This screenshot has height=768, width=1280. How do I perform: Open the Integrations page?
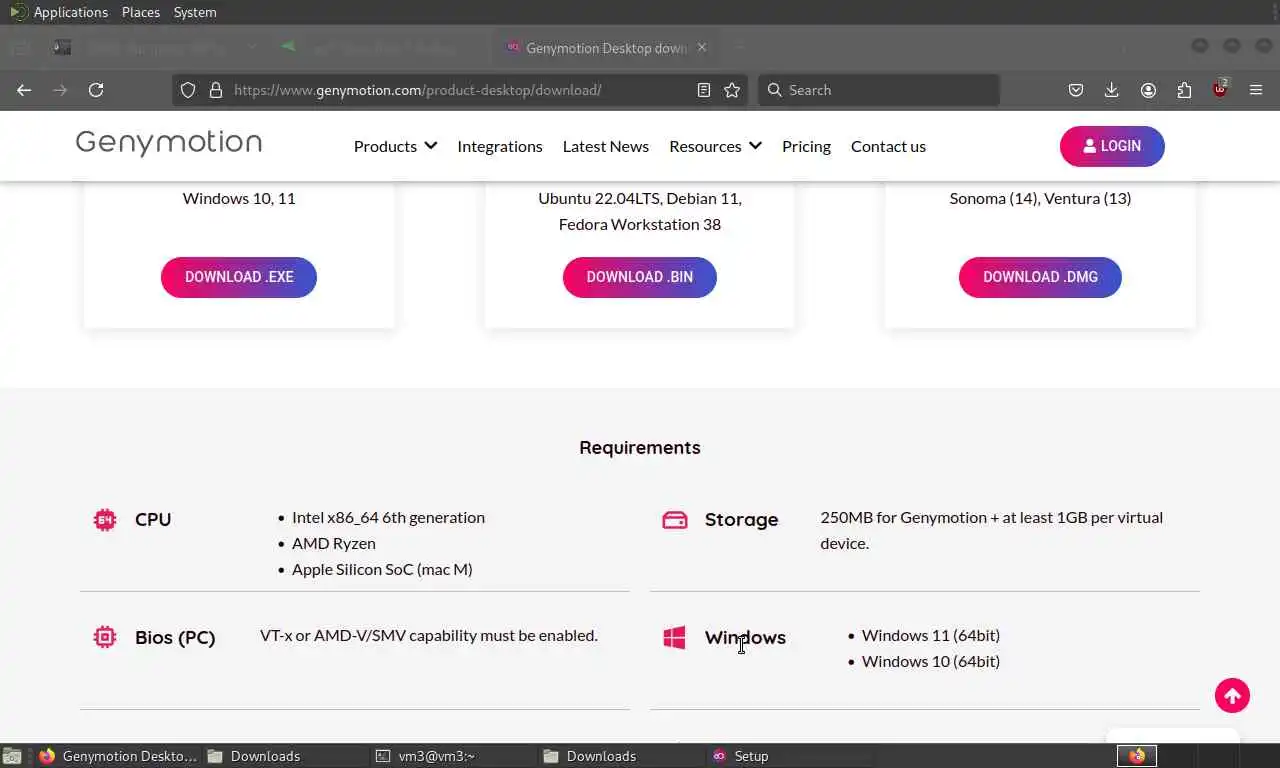pos(500,146)
